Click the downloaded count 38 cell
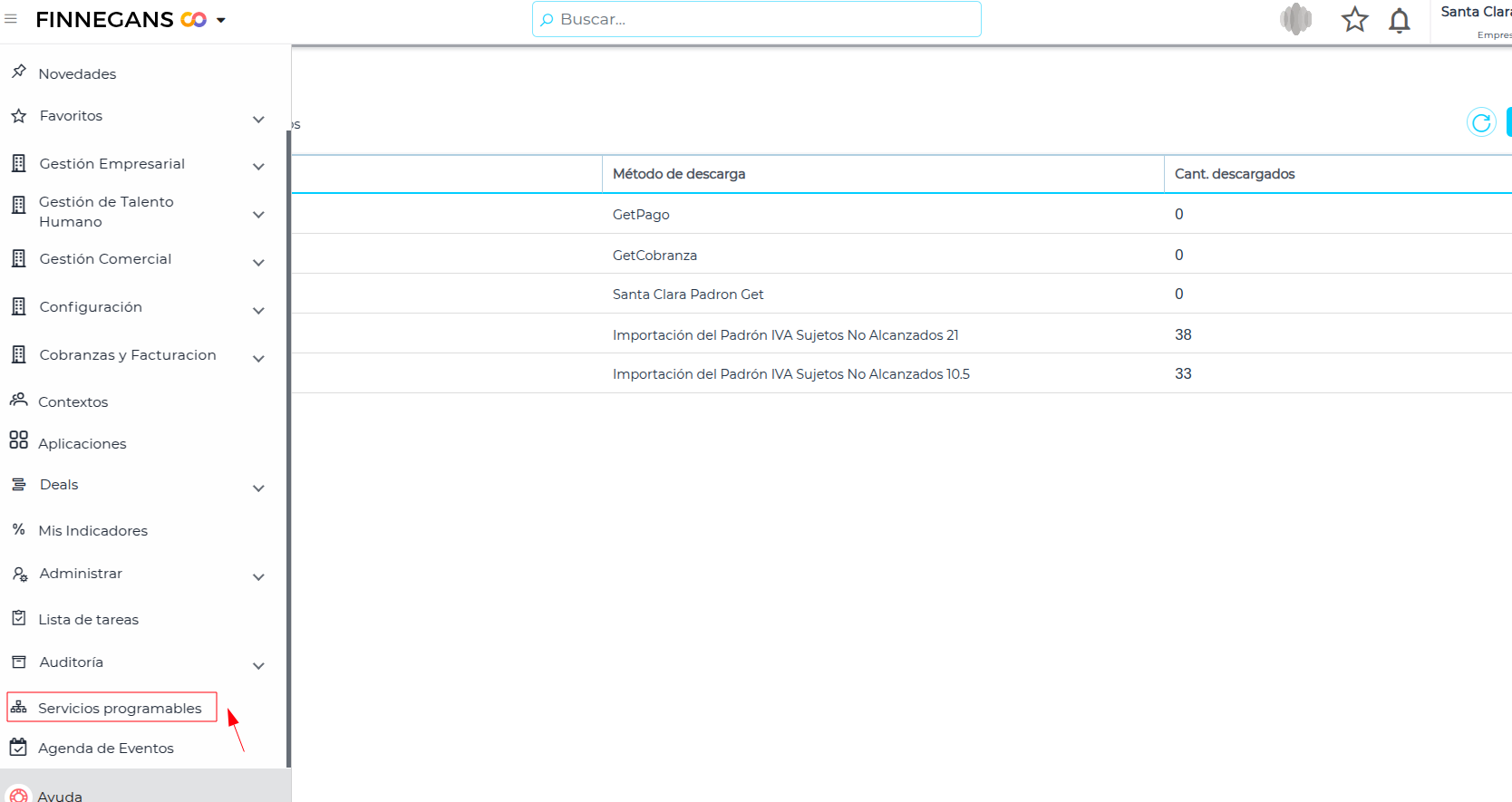The width and height of the screenshot is (1512, 802). (x=1183, y=334)
